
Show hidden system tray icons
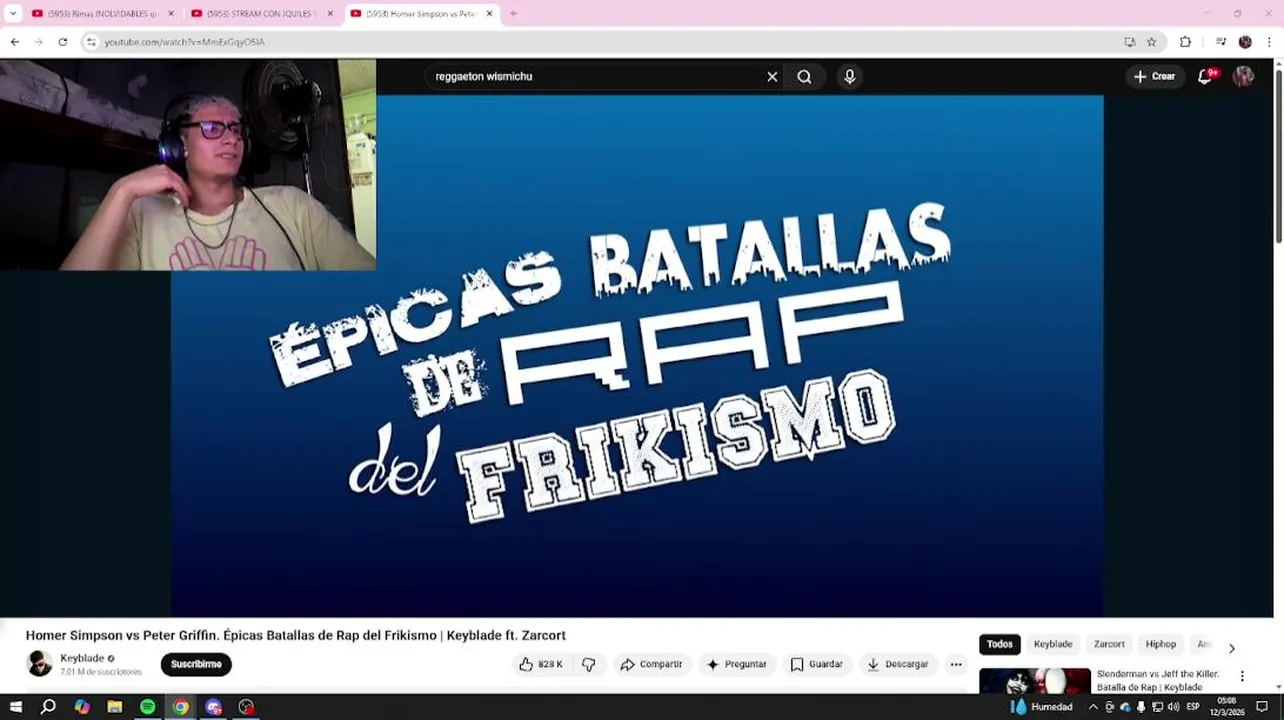click(1093, 707)
